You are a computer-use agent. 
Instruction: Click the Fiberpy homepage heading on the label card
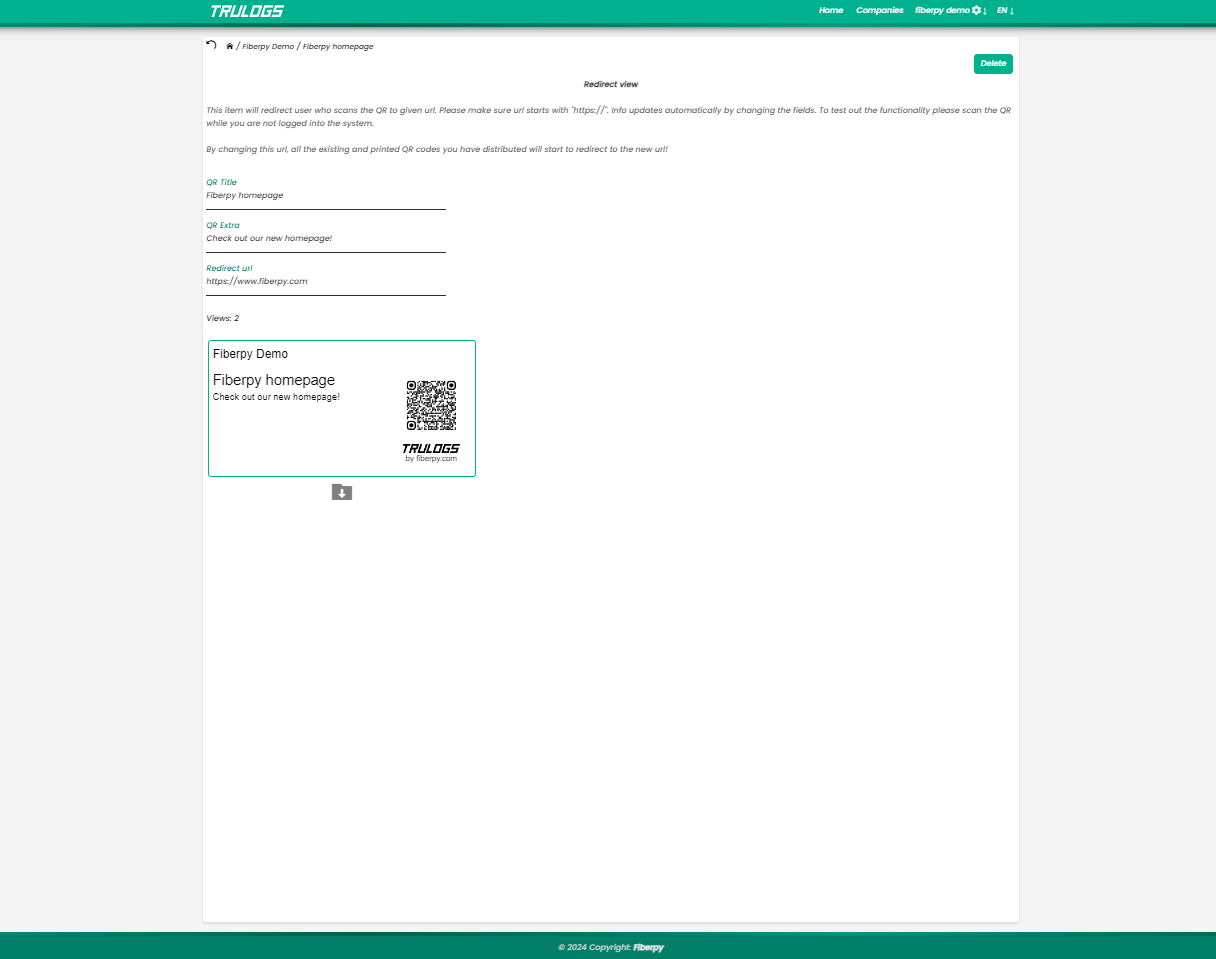pyautogui.click(x=274, y=380)
